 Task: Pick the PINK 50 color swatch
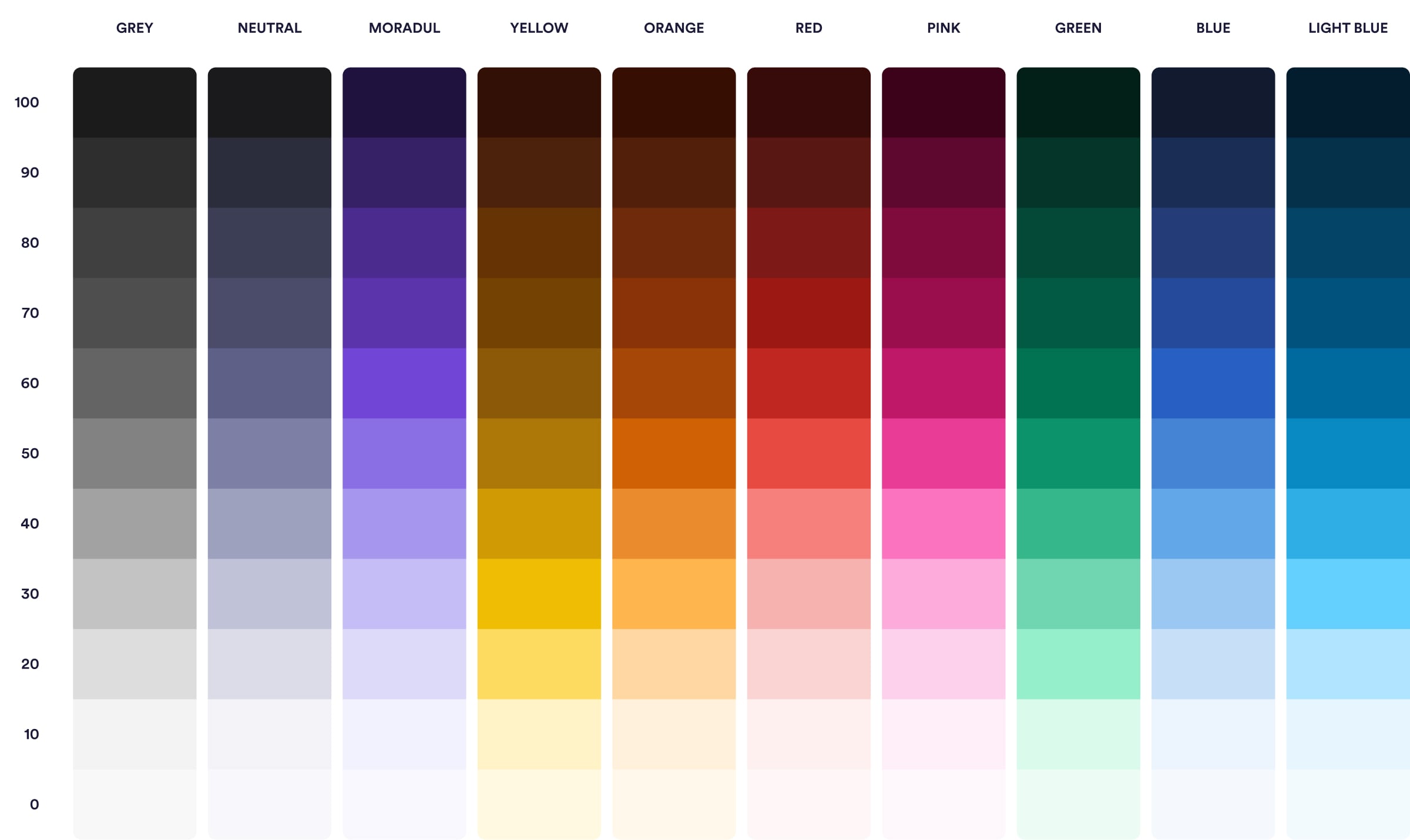943,453
